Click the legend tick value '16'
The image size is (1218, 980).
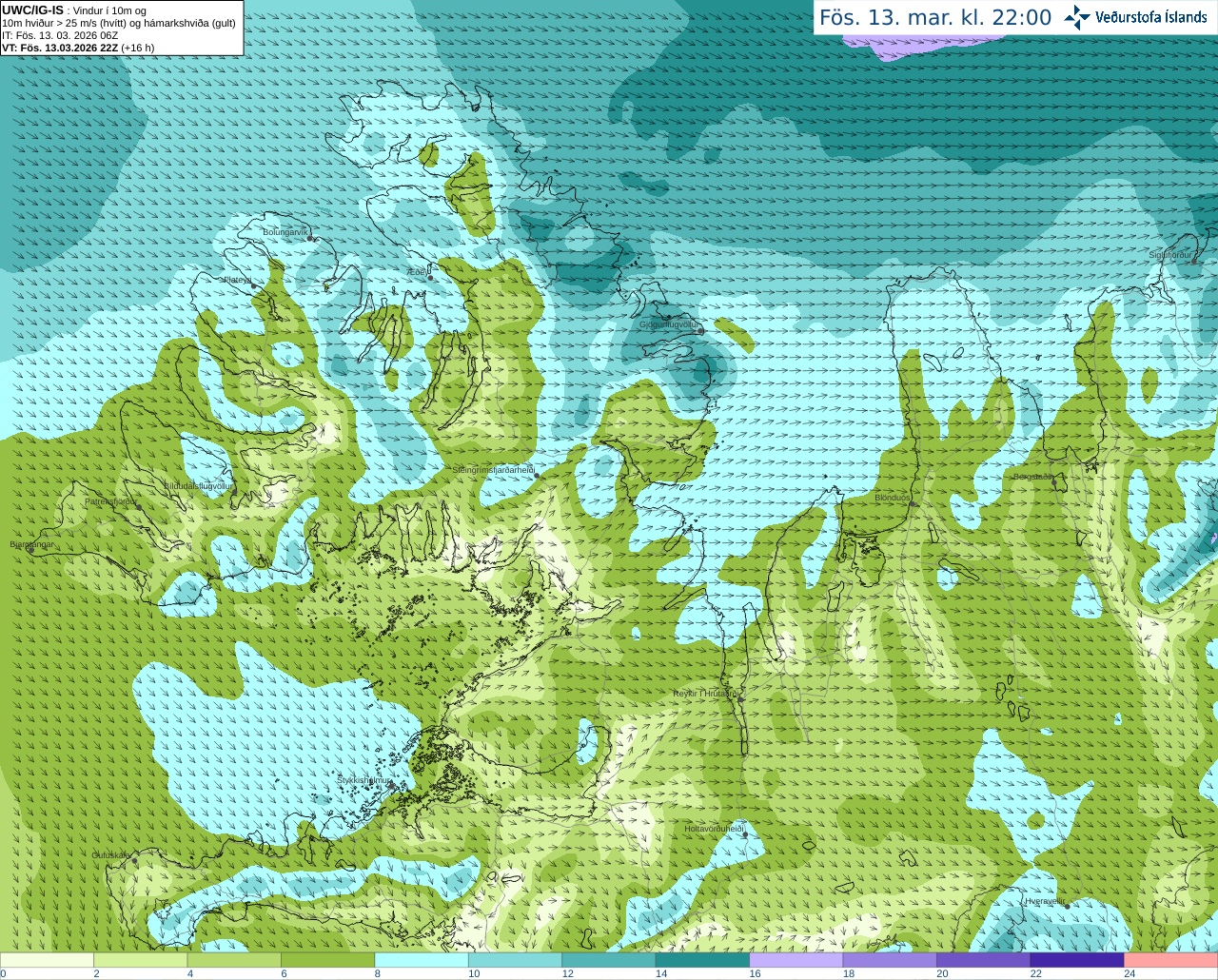tap(755, 973)
